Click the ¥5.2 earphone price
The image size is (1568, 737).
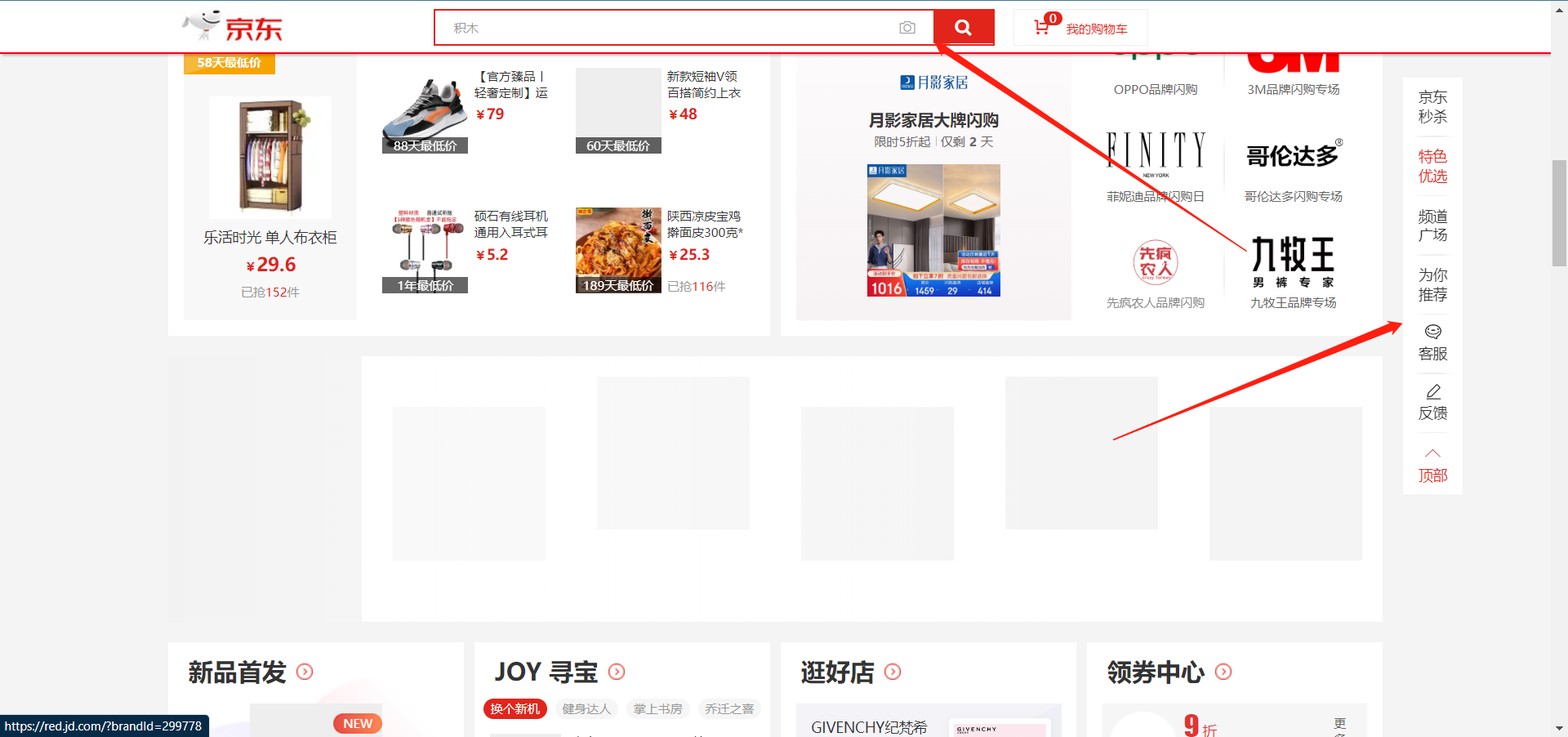[x=492, y=255]
